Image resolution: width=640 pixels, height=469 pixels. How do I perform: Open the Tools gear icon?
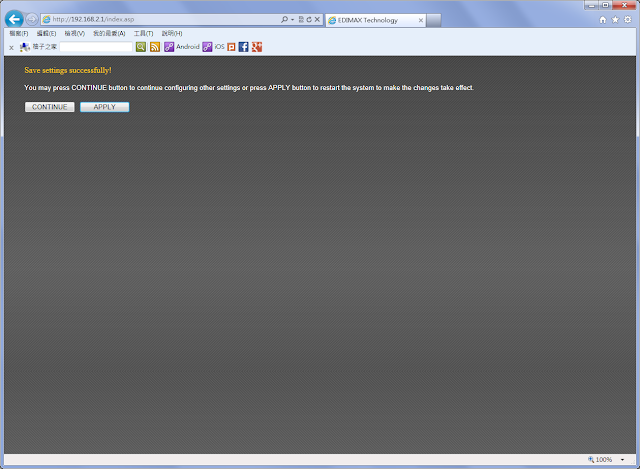pos(628,20)
